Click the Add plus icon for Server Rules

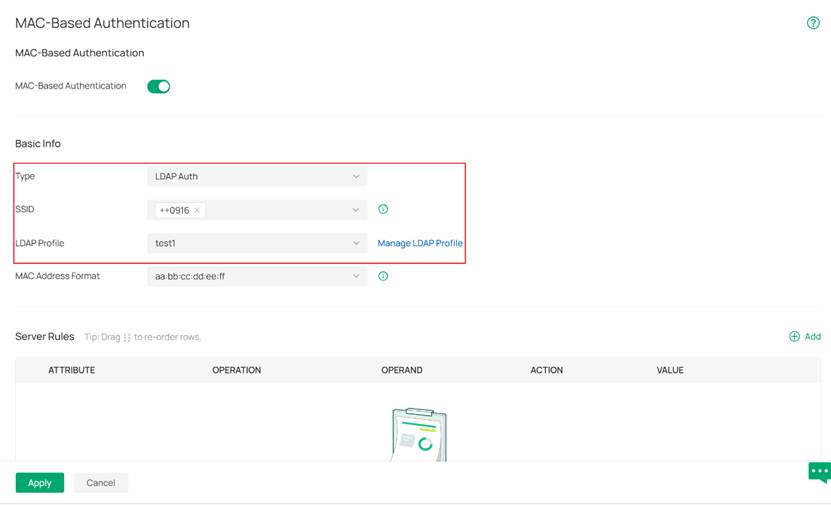click(794, 336)
